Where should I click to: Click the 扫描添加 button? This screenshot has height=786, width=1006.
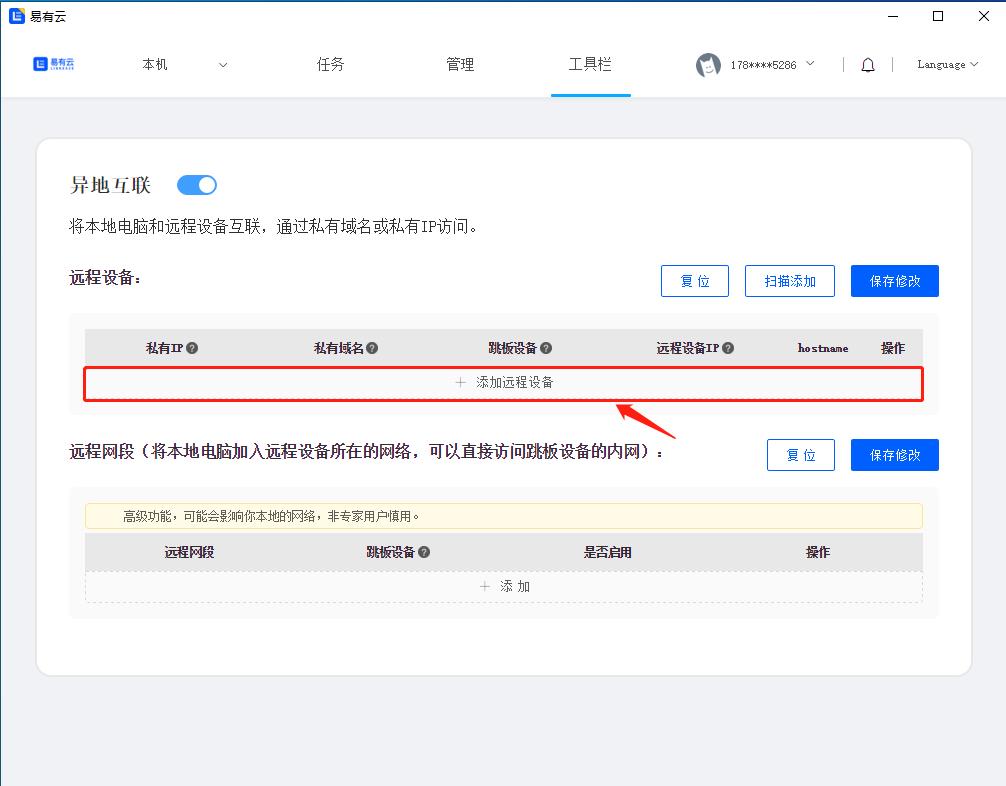790,281
